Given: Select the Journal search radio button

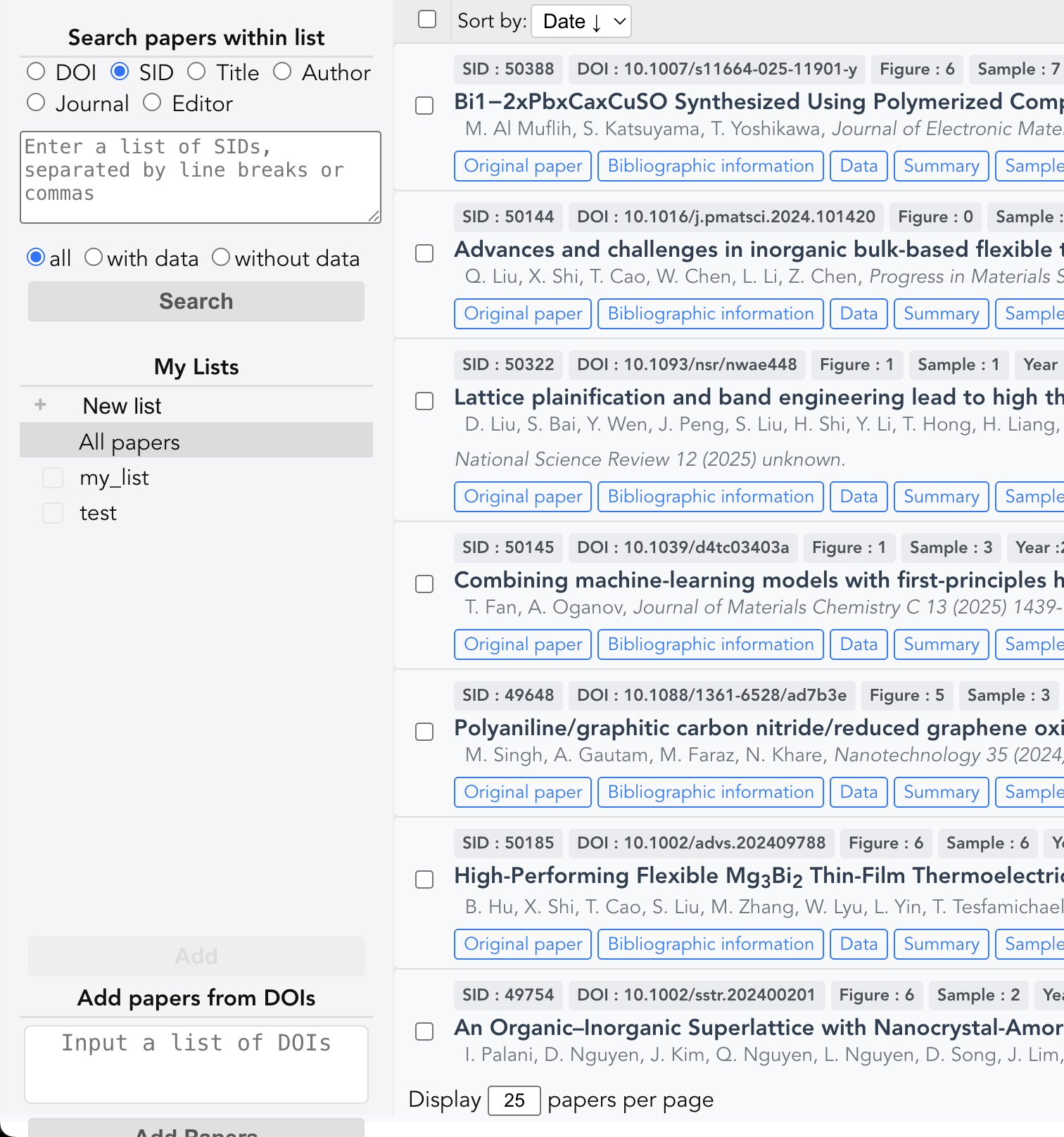Looking at the screenshot, I should click(x=36, y=103).
